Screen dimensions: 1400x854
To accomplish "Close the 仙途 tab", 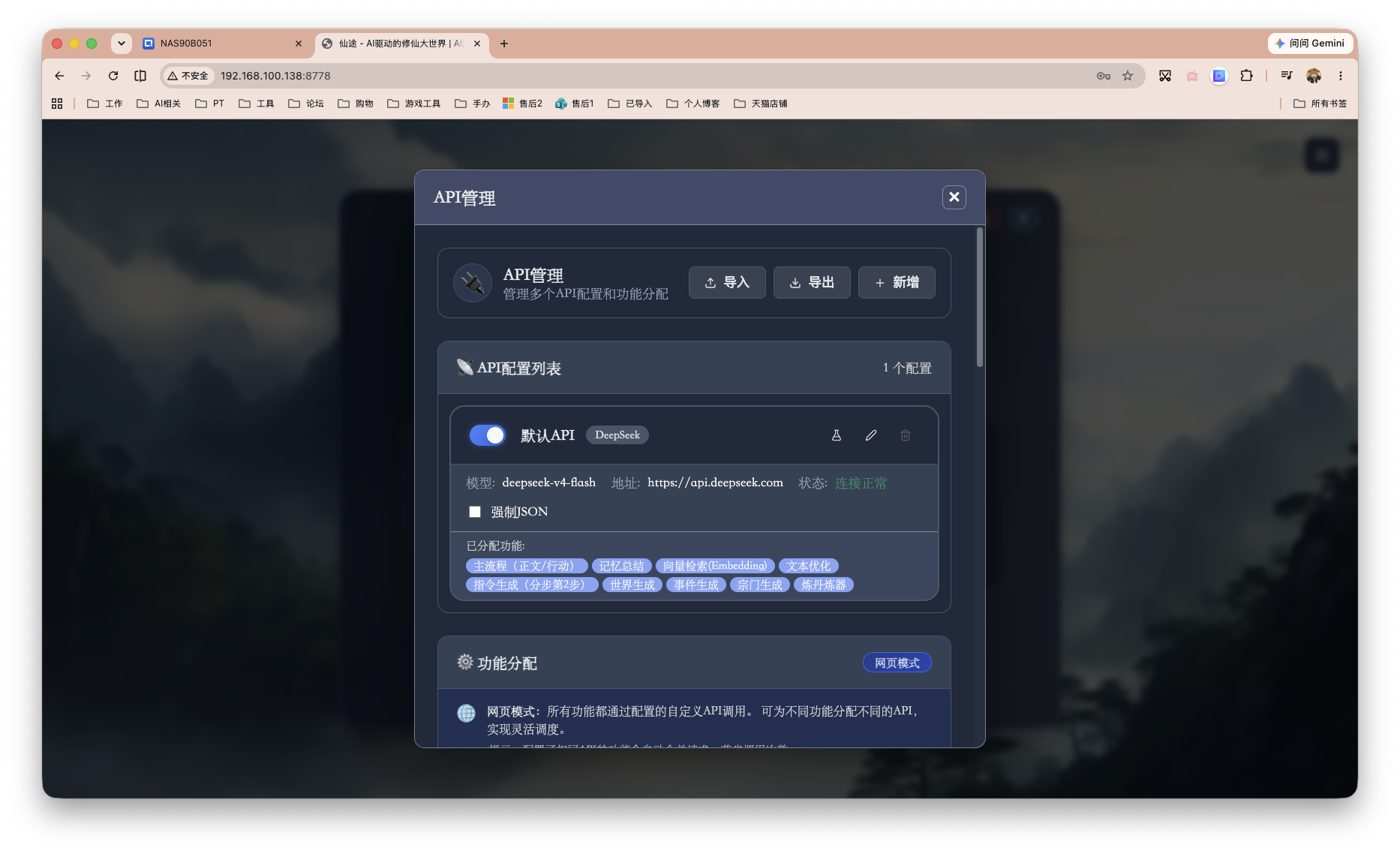I will [x=477, y=44].
